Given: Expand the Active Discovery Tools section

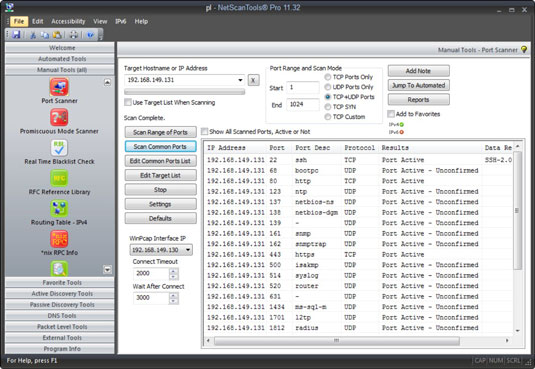Looking at the screenshot, I should [60, 293].
